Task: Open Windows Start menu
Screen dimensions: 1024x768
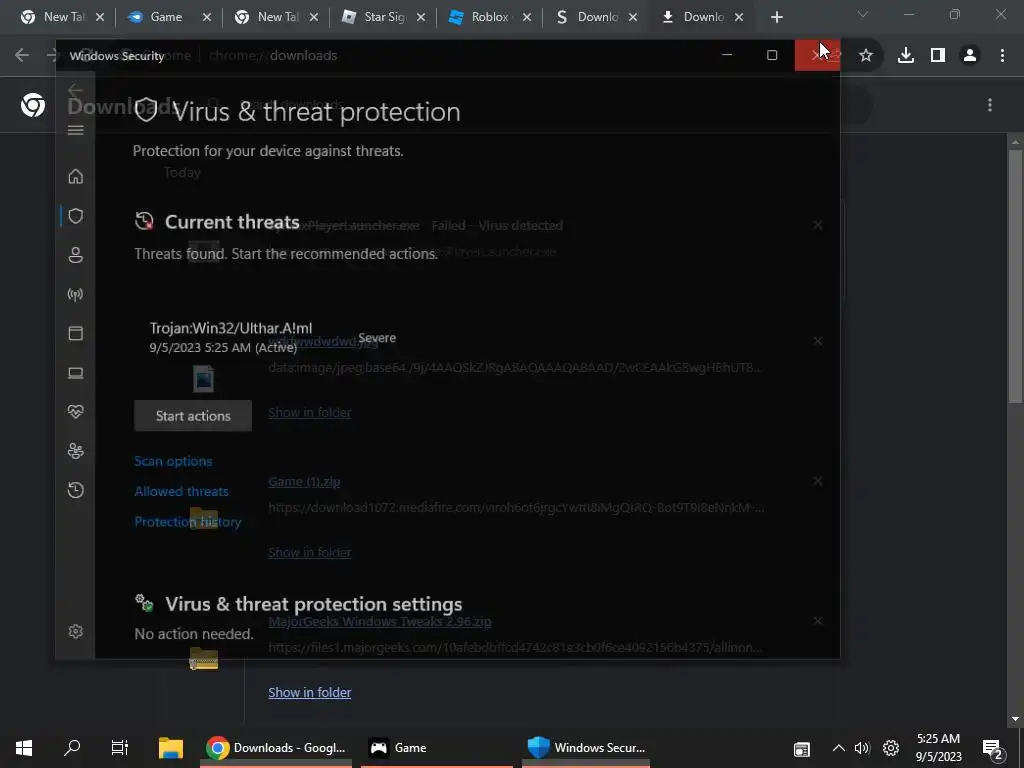Action: click(24, 748)
